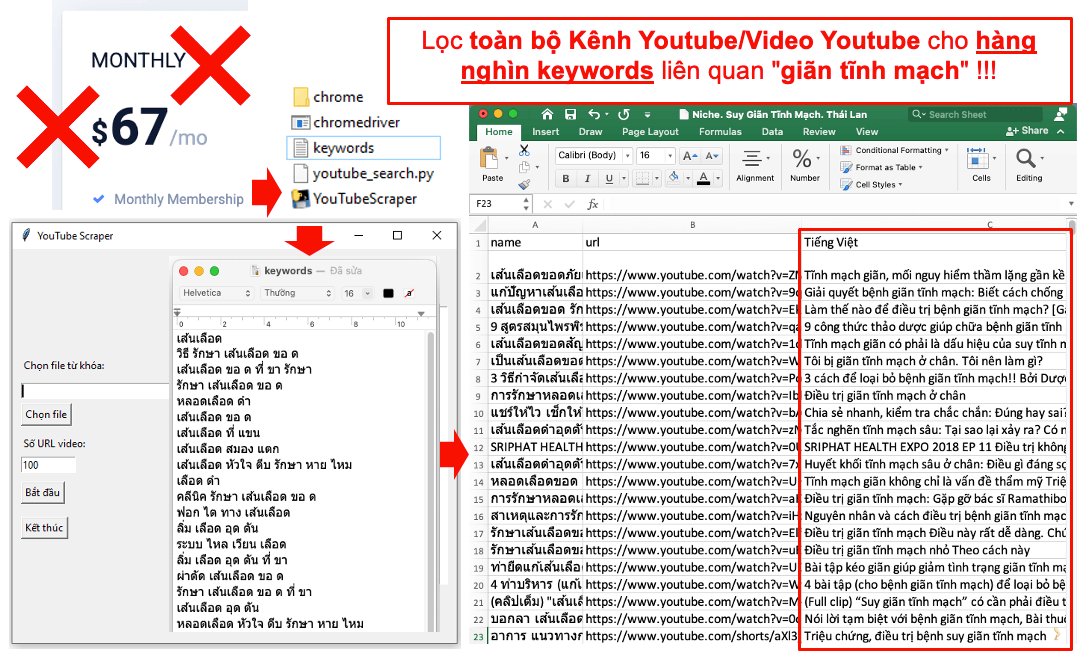Click strikethrough 'a' text highlight icon
The image size is (1083, 655).
410,293
